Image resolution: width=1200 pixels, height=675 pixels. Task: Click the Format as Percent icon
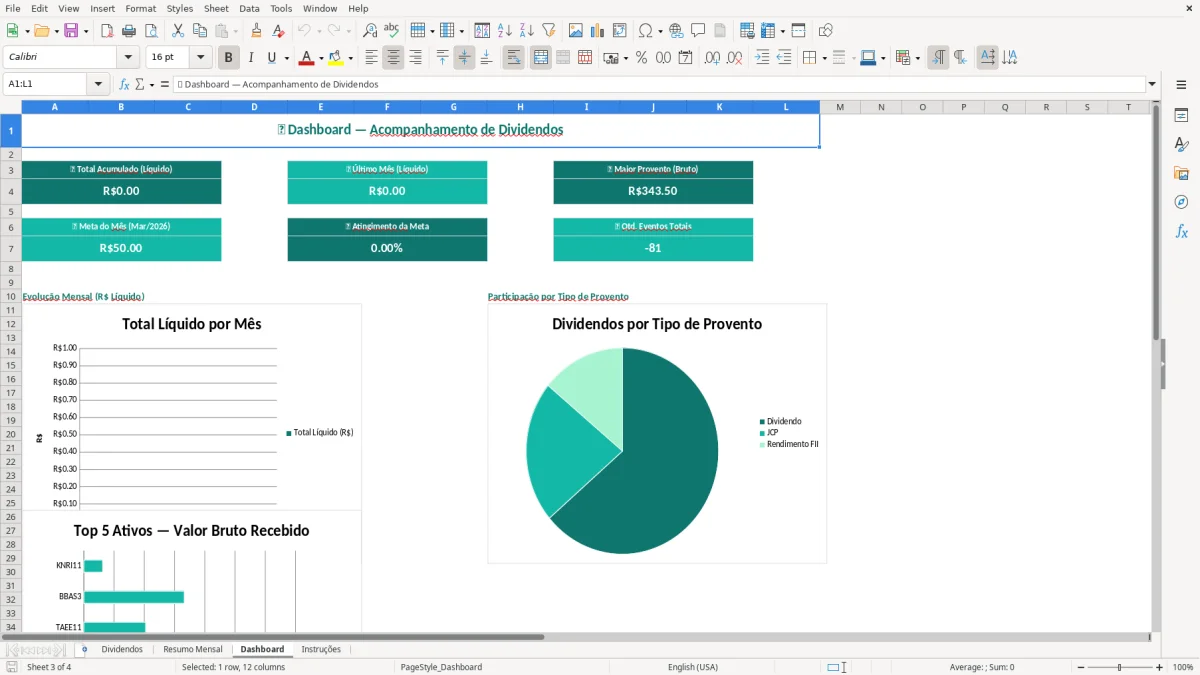tap(641, 58)
